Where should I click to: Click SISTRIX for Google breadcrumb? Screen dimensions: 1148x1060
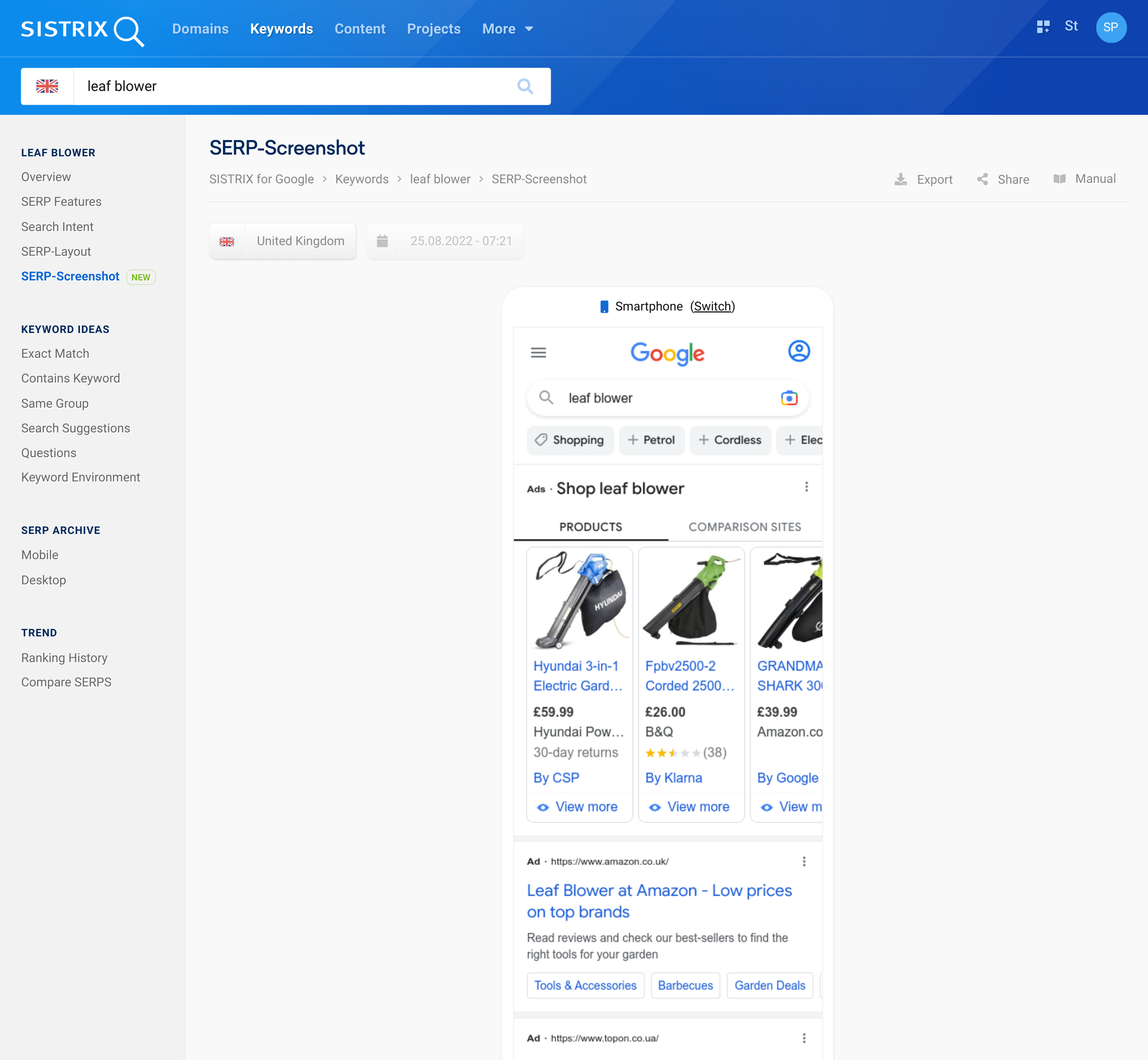261,179
